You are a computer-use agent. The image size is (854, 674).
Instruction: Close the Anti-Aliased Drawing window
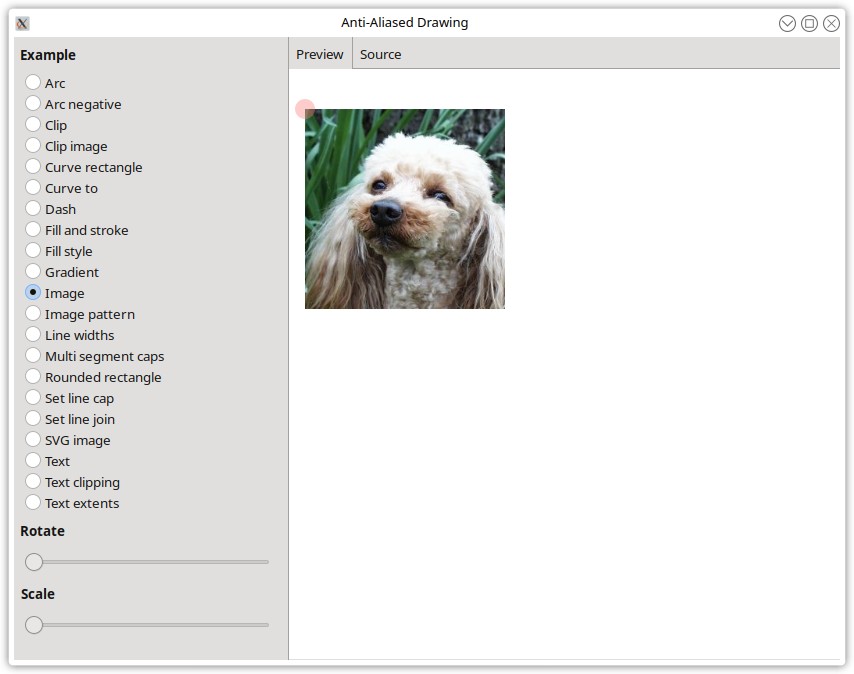831,23
